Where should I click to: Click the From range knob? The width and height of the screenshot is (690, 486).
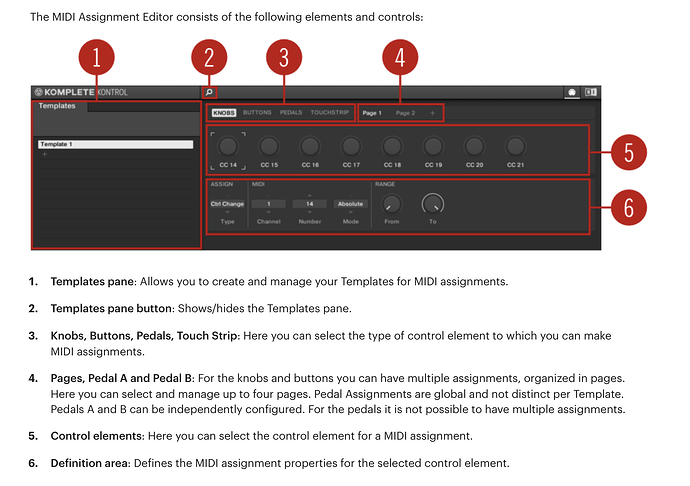tap(391, 204)
